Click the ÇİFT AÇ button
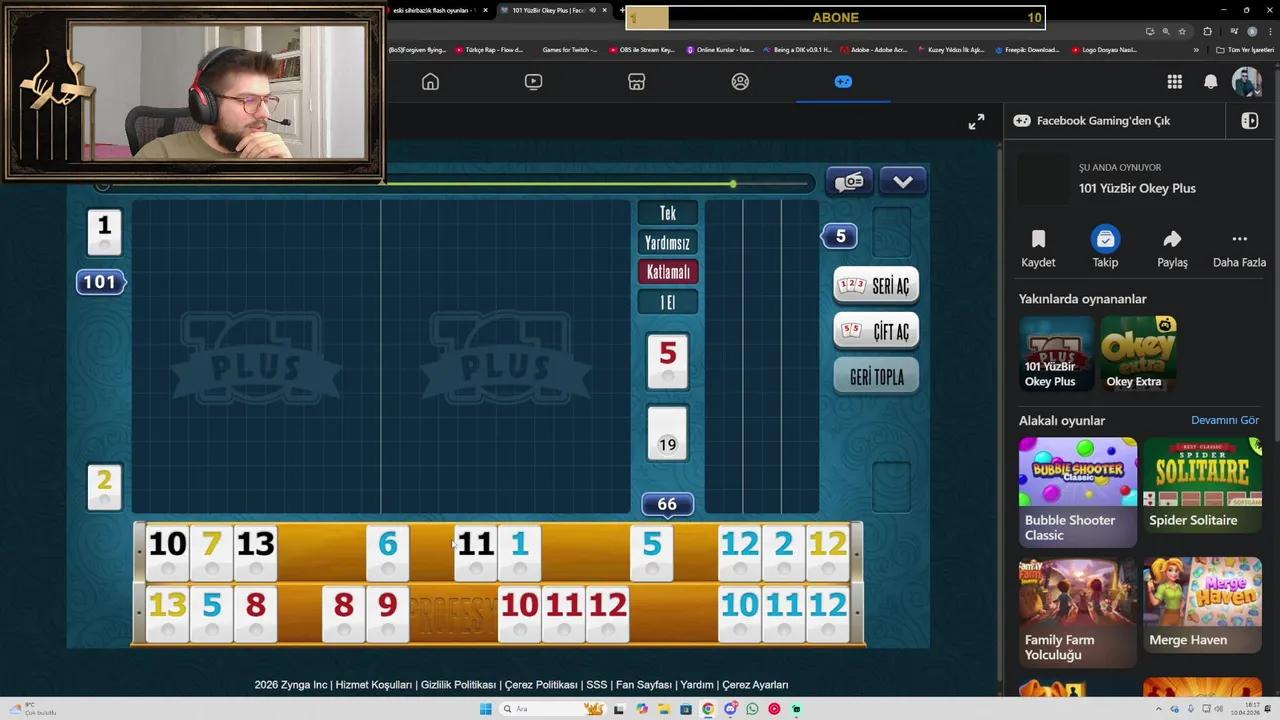 point(876,331)
